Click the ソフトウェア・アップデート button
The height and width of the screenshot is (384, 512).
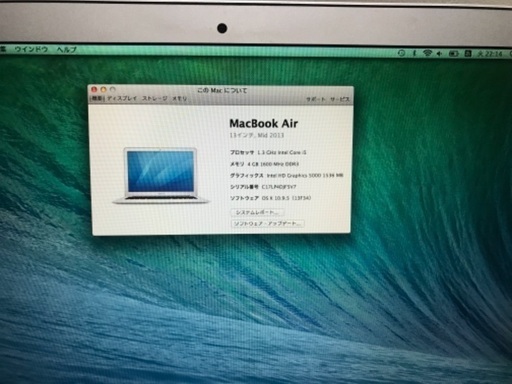click(x=267, y=224)
